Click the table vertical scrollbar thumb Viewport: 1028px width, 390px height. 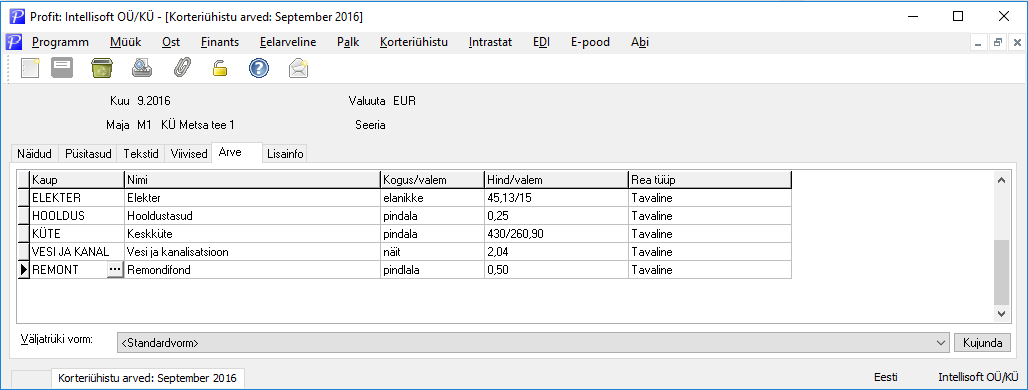(x=1000, y=272)
